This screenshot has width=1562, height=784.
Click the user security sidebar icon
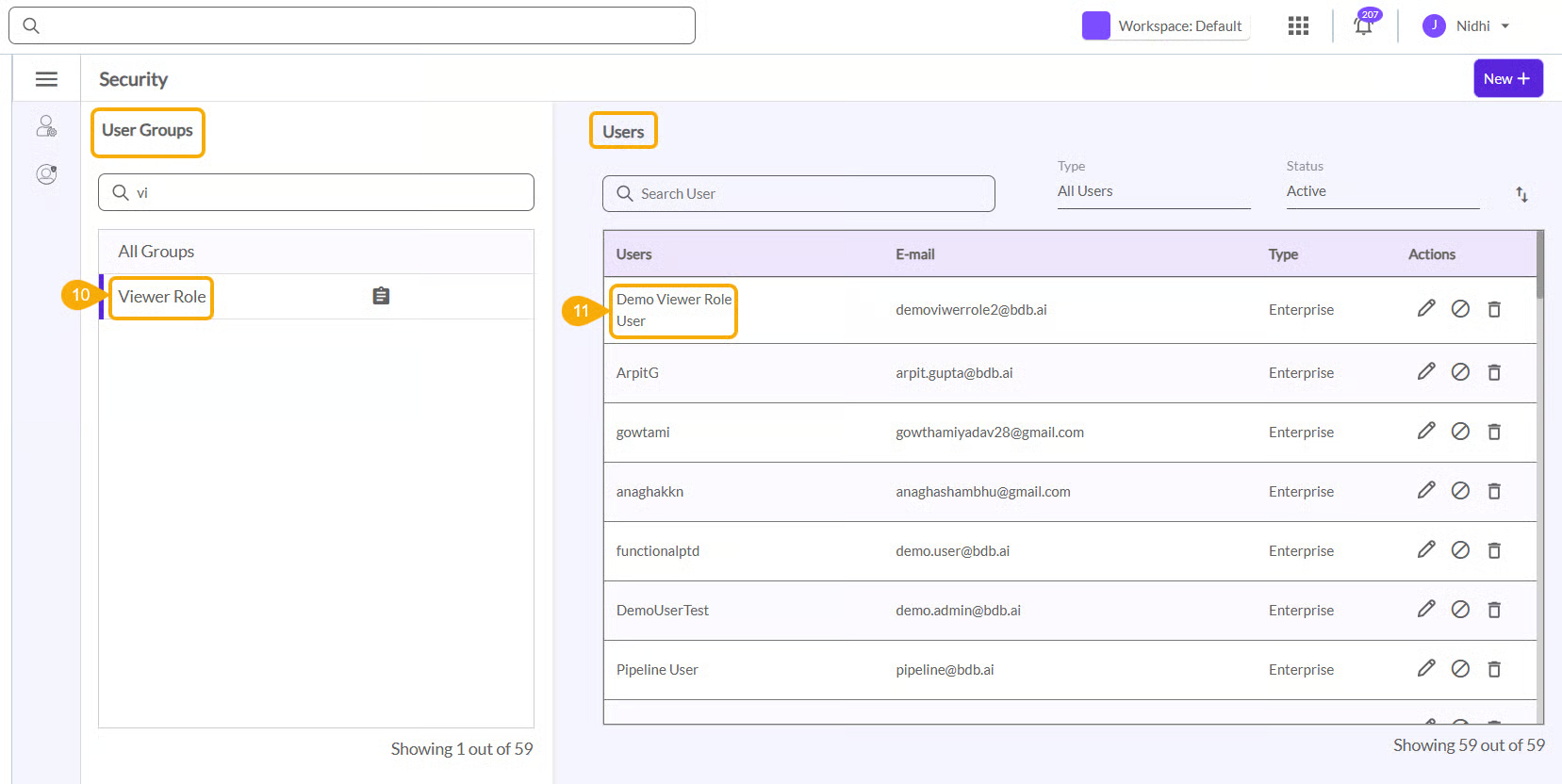[x=46, y=126]
